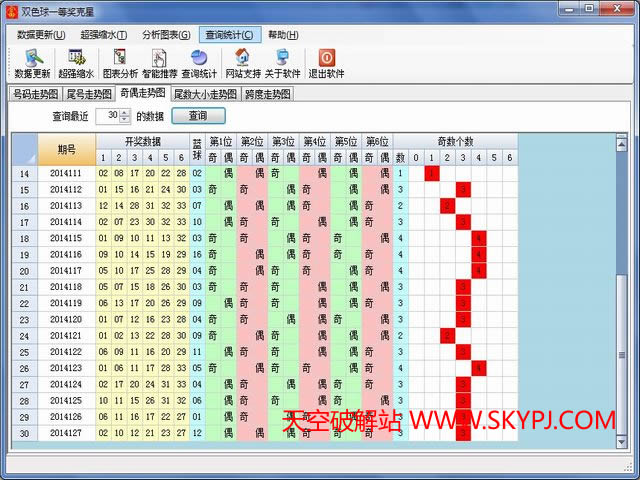The width and height of the screenshot is (640, 480).
Task: Launch the 智能推荐 tool
Action: point(159,63)
